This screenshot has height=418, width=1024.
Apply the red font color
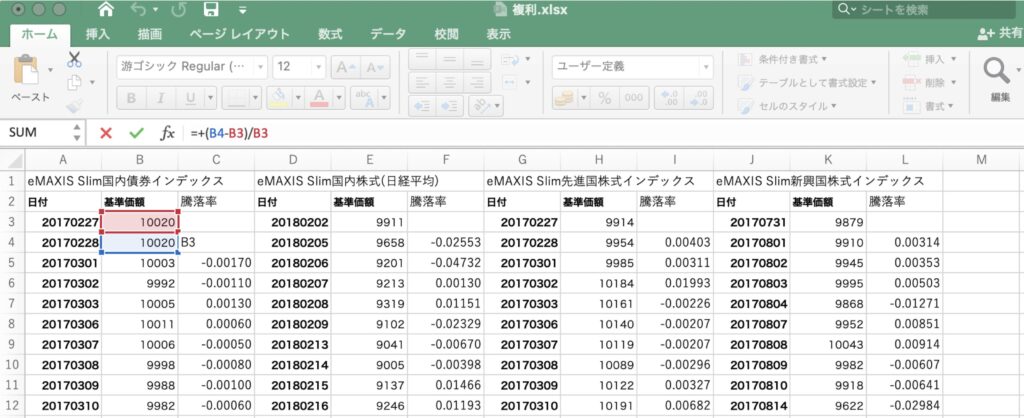(319, 98)
